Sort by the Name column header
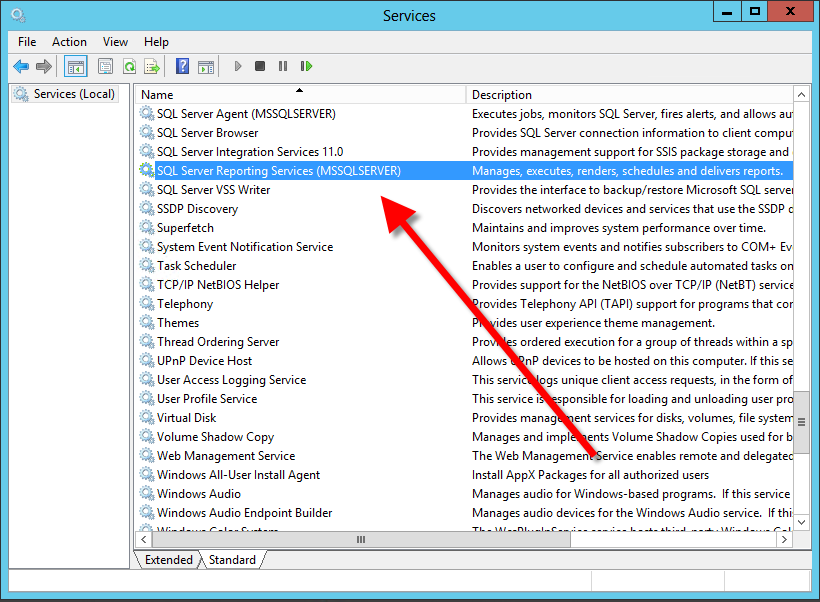 point(300,95)
